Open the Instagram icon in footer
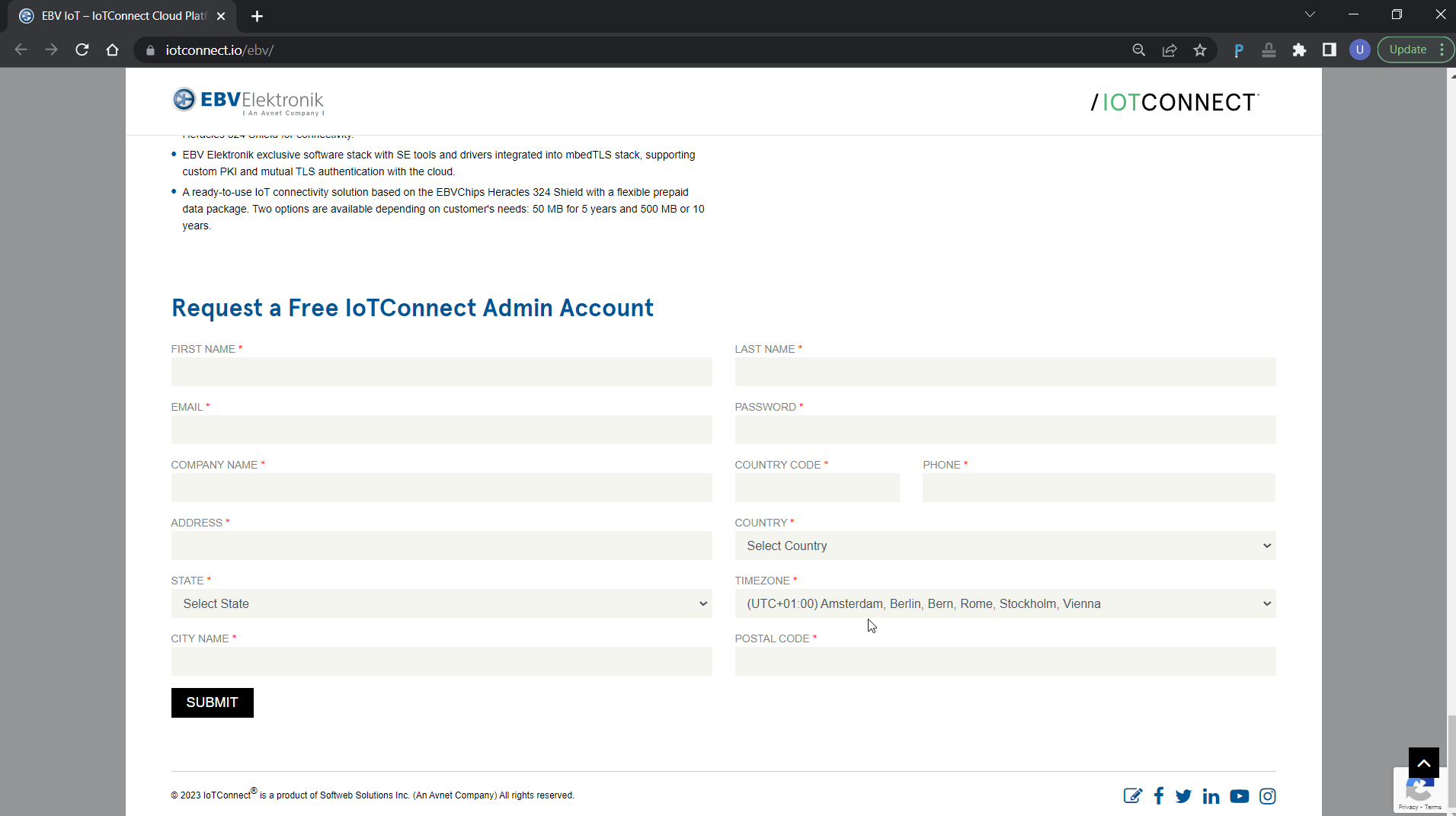 coord(1267,796)
